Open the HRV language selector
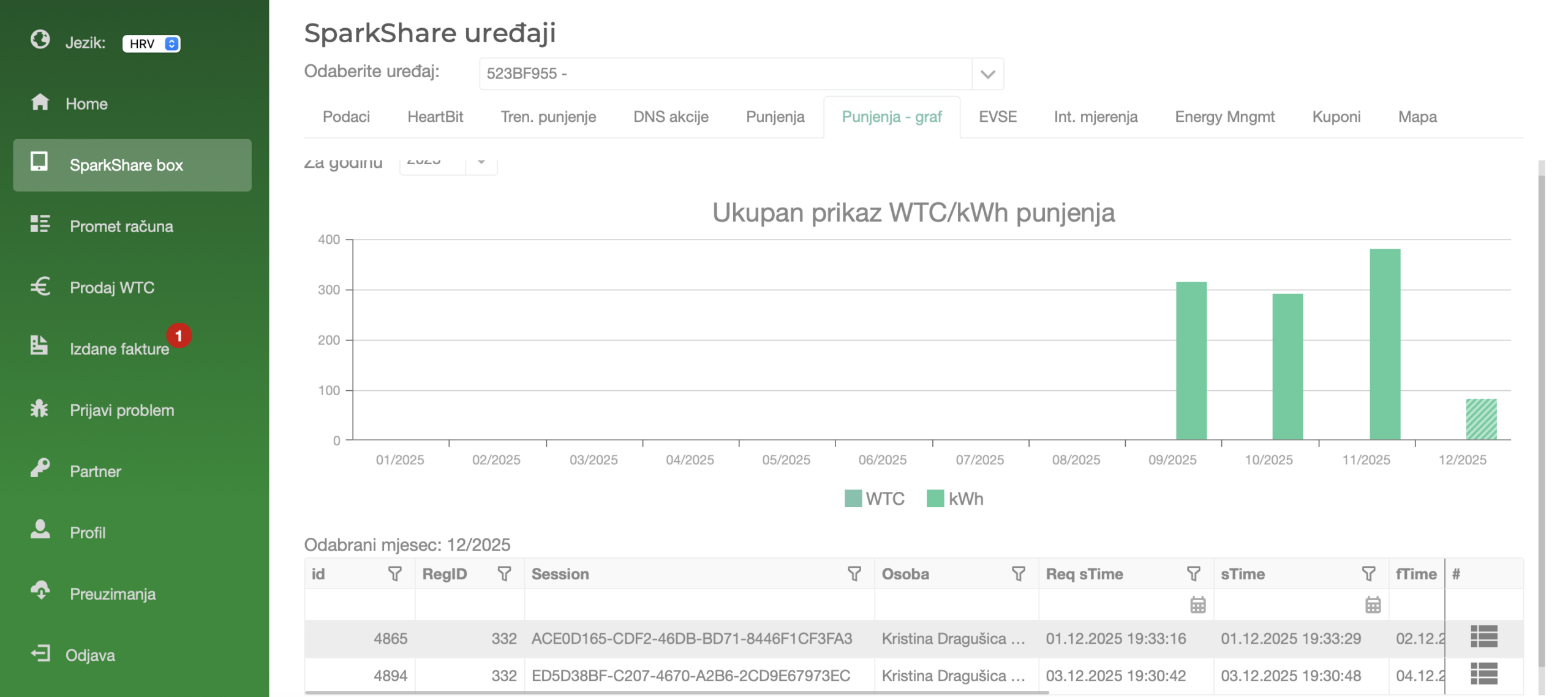Viewport: 1568px width, 697px height. pyautogui.click(x=151, y=43)
